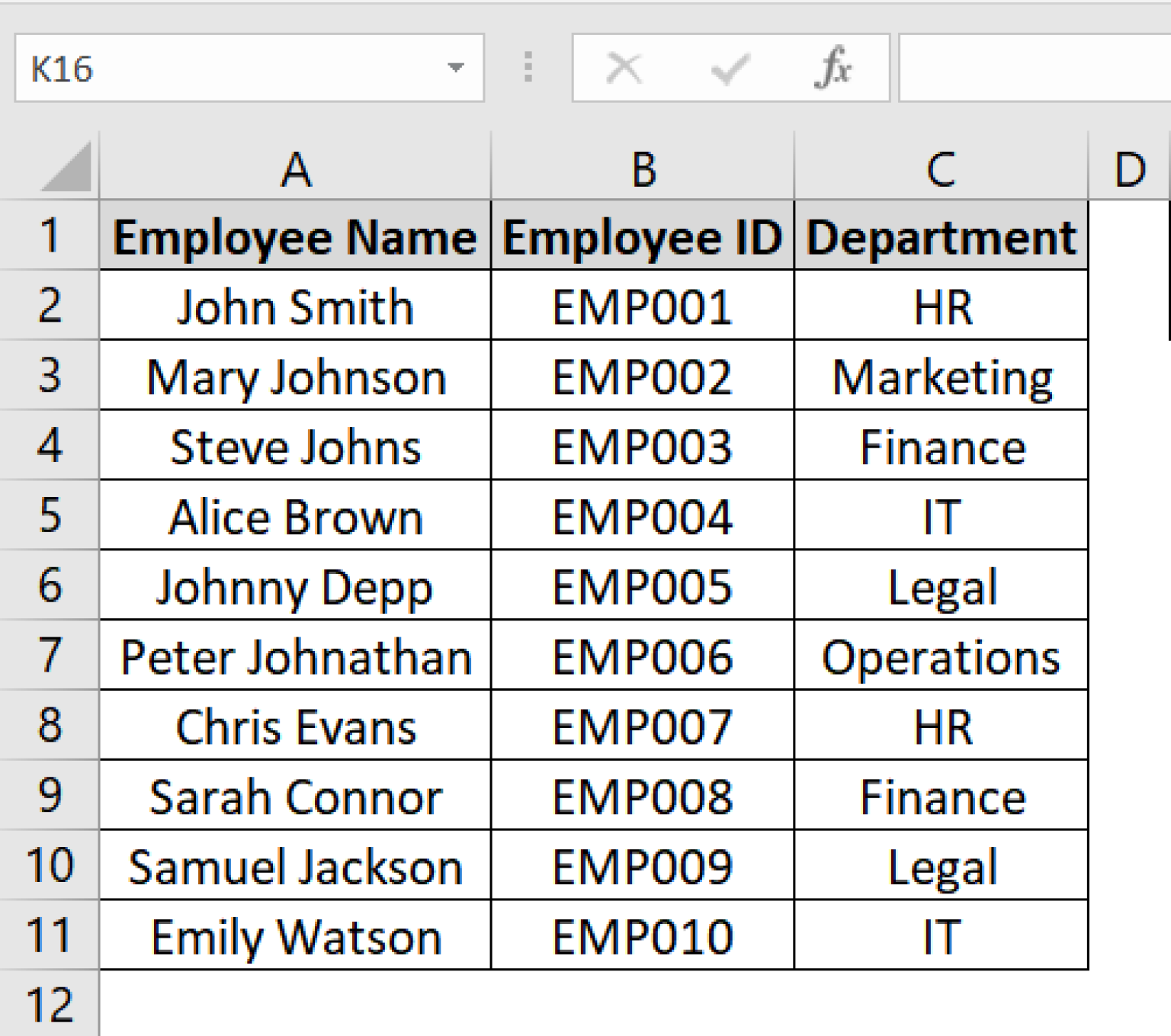Viewport: 1171px width, 1036px height.
Task: Click the EMP010 cell
Action: [643, 935]
